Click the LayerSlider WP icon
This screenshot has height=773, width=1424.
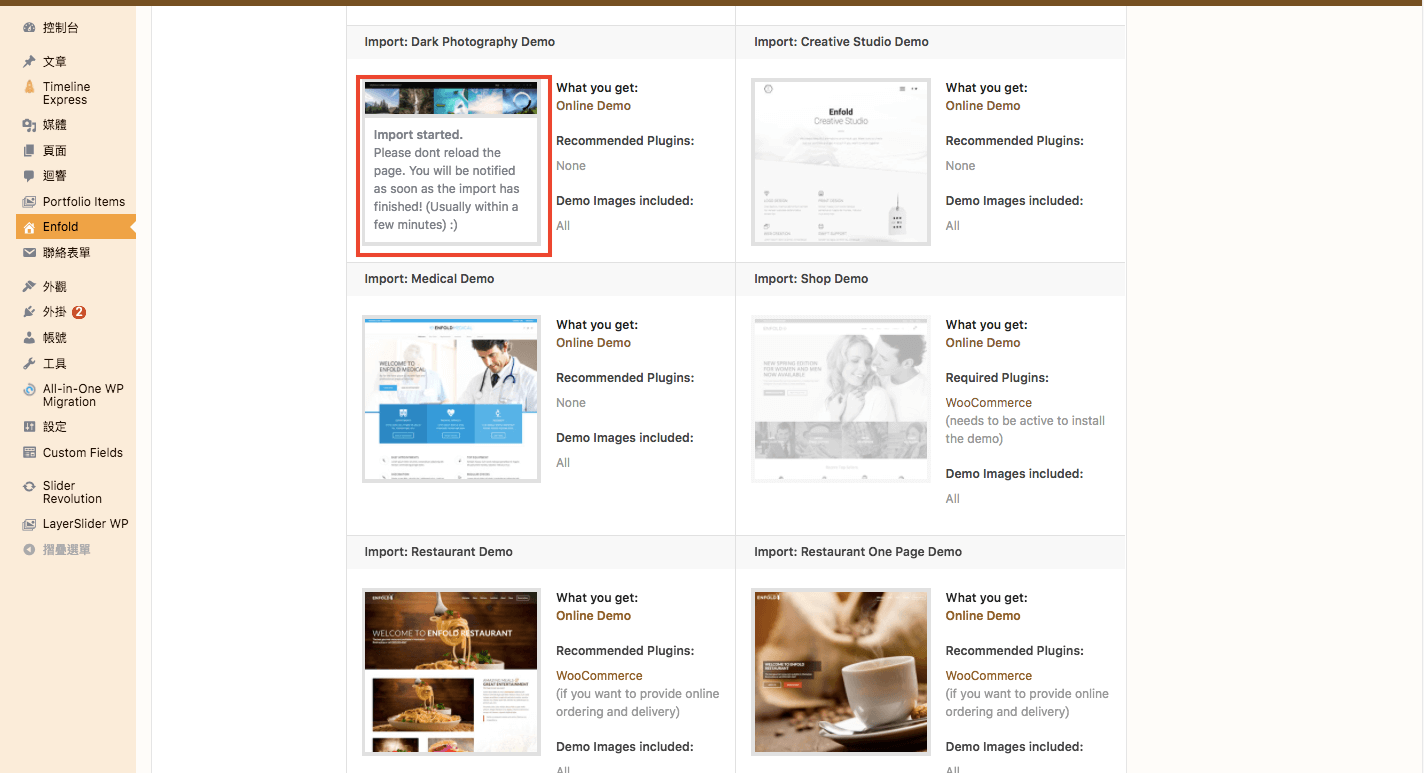coord(29,524)
